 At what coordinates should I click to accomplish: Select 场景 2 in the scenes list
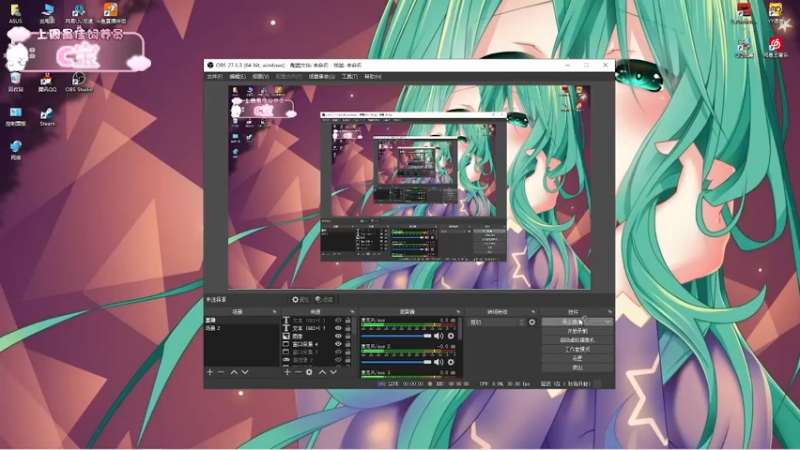tap(242, 328)
